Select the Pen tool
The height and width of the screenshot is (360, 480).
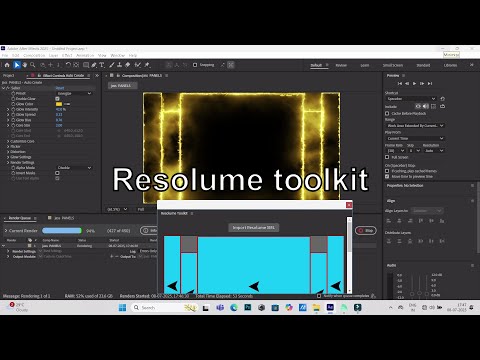[94, 65]
